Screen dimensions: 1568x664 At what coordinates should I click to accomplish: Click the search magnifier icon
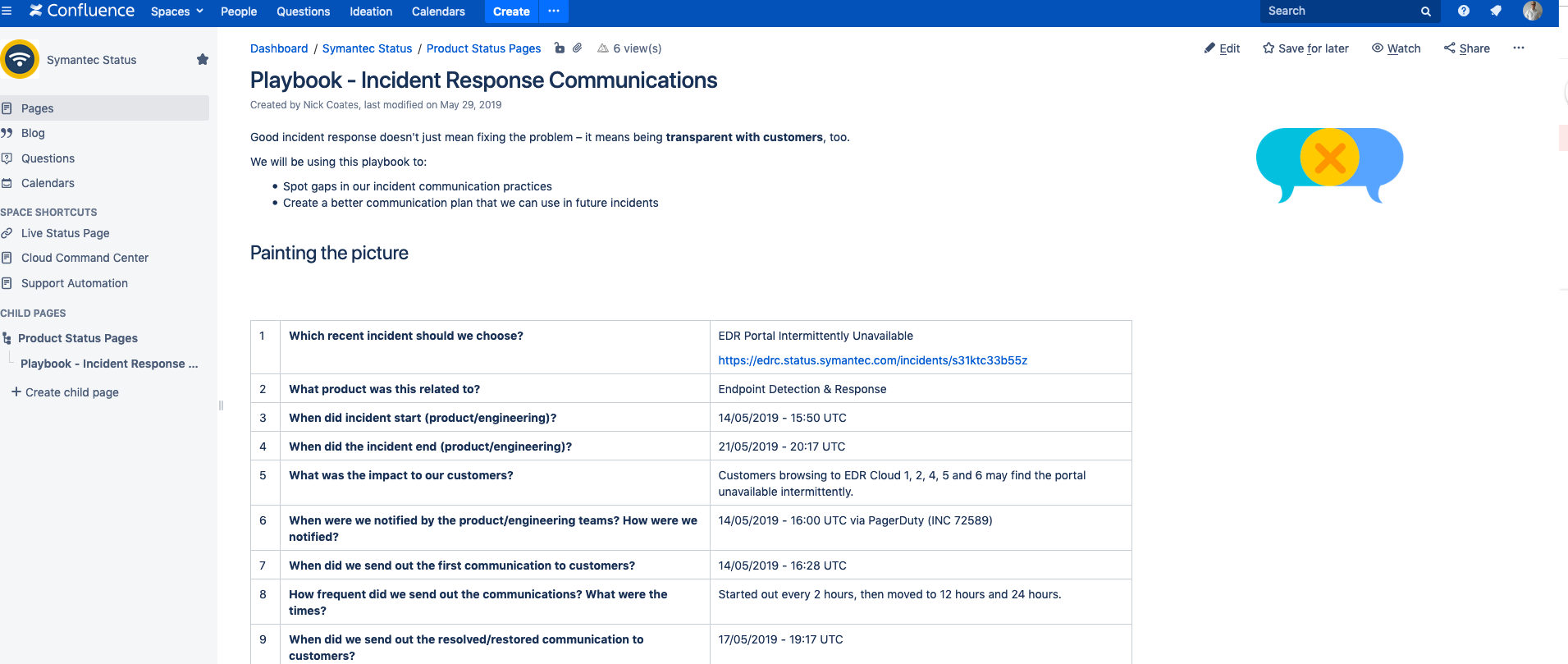[1426, 11]
